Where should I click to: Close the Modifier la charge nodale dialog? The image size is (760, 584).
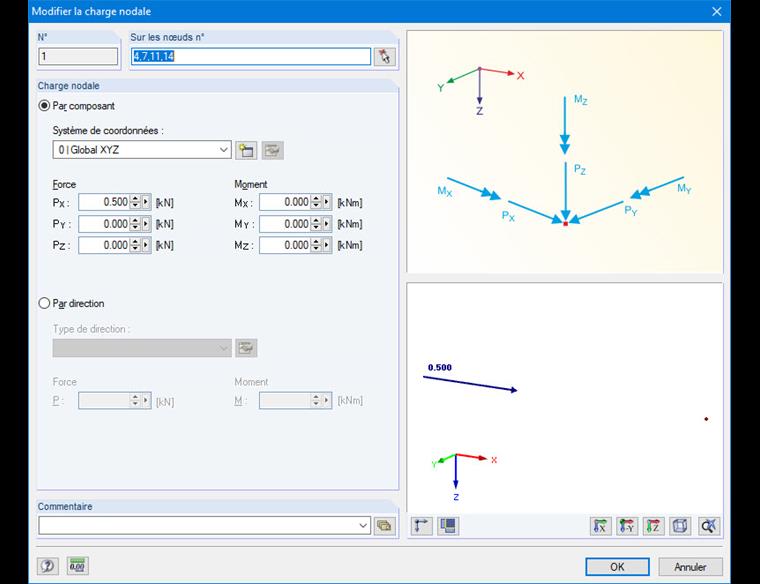click(x=717, y=11)
